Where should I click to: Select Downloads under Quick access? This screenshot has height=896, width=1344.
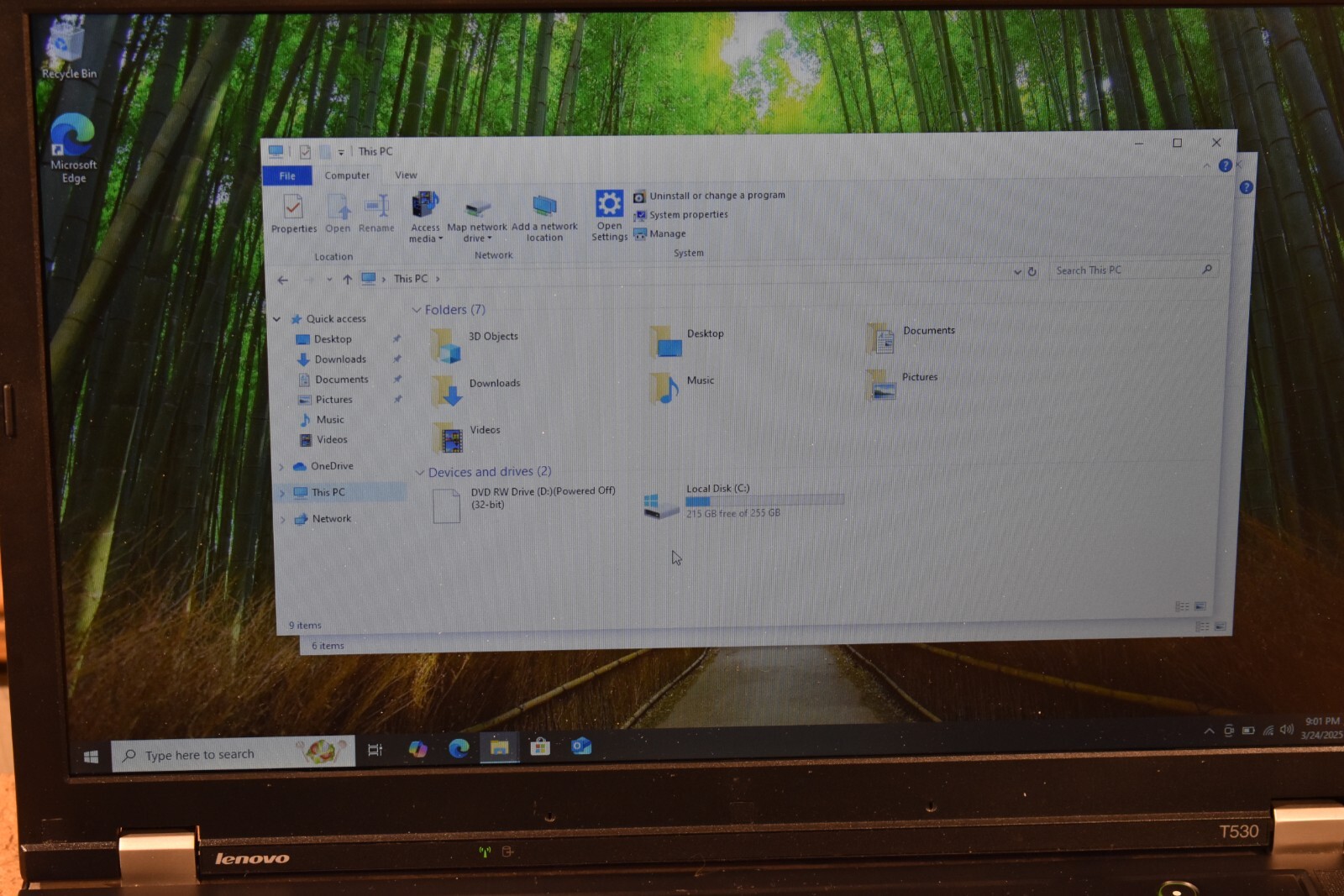[339, 359]
